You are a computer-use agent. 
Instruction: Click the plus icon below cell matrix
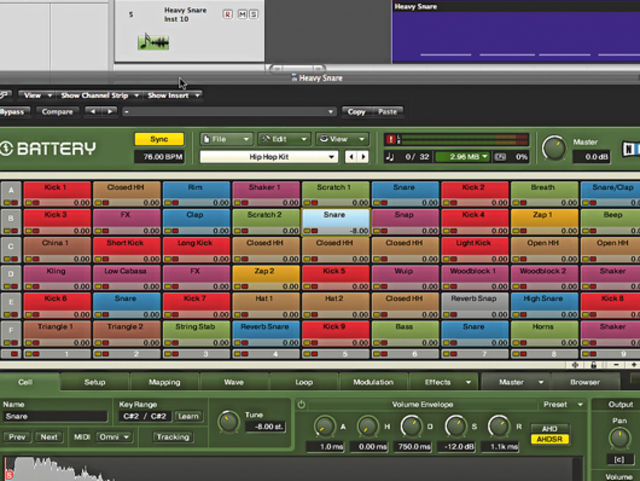(634, 365)
